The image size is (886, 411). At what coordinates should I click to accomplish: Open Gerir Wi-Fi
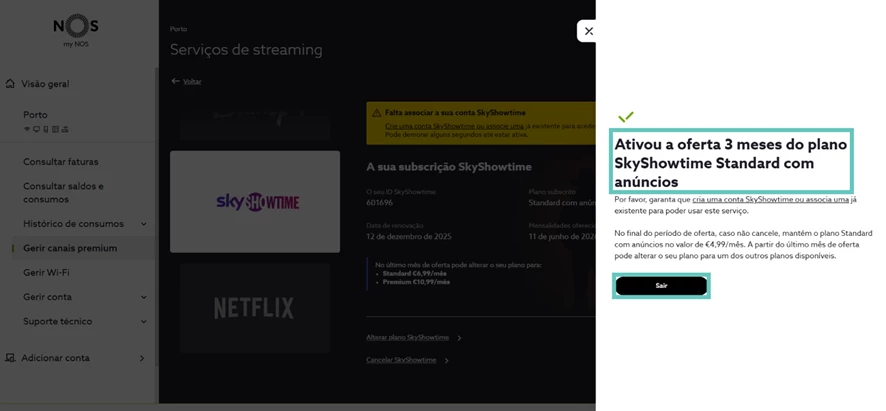click(46, 272)
